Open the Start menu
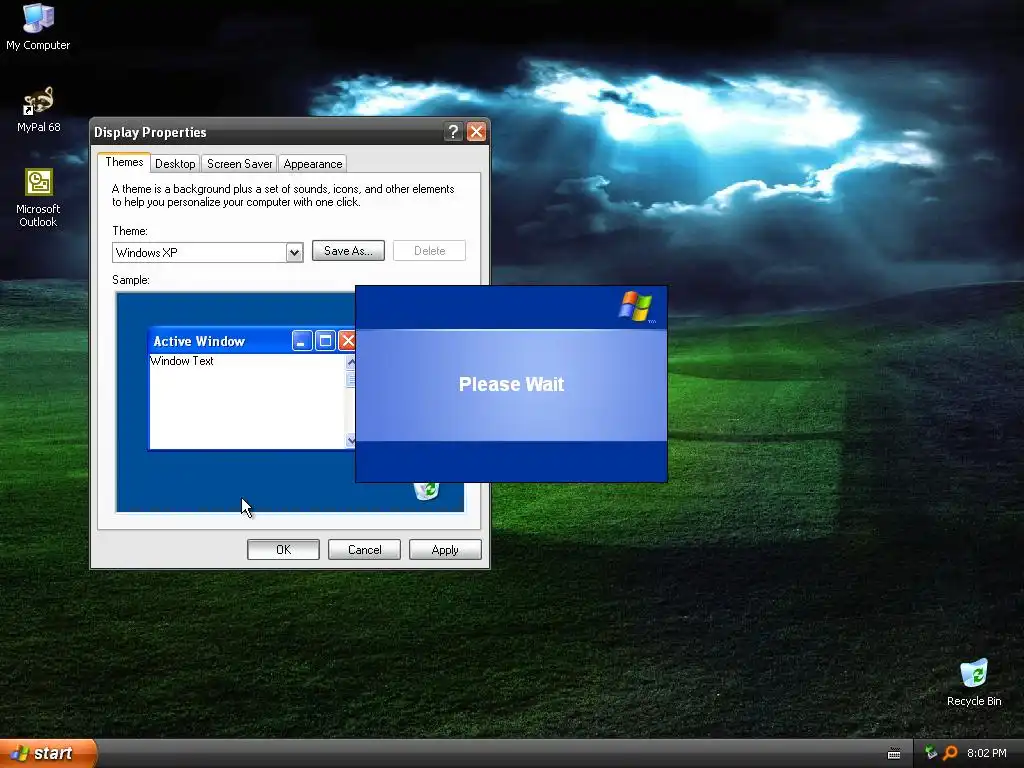The height and width of the screenshot is (768, 1024). click(x=47, y=753)
